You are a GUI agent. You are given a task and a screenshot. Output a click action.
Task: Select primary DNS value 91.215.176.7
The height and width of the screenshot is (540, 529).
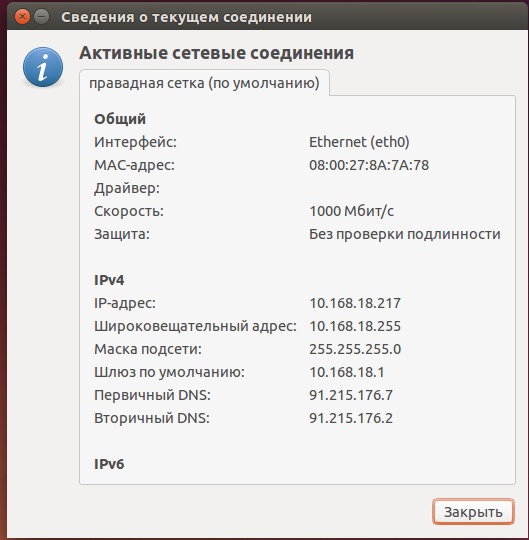pos(351,395)
